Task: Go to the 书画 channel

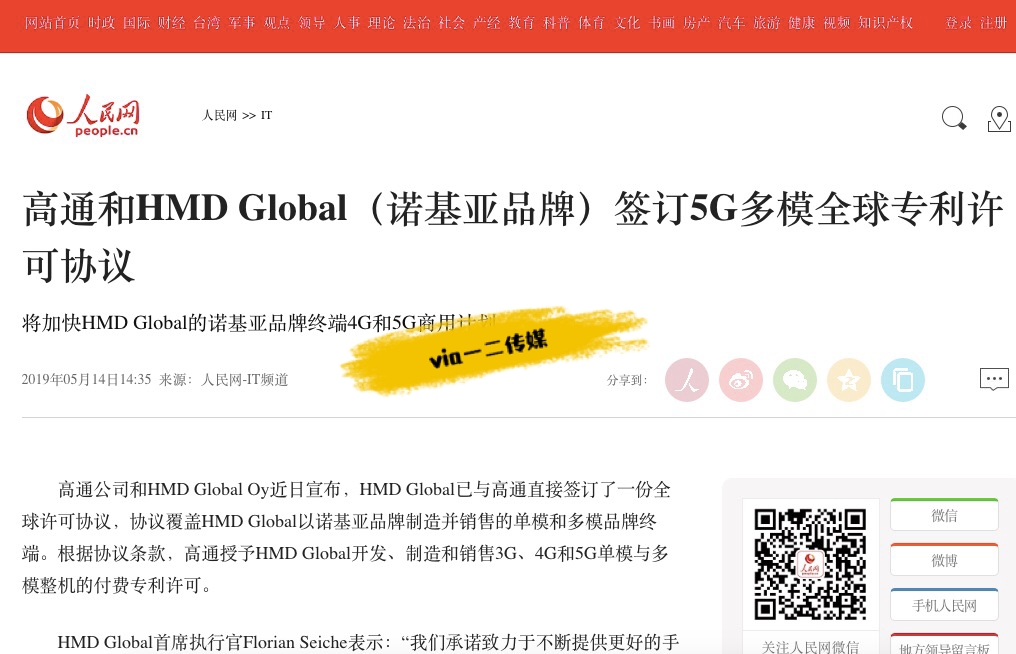Action: click(662, 23)
